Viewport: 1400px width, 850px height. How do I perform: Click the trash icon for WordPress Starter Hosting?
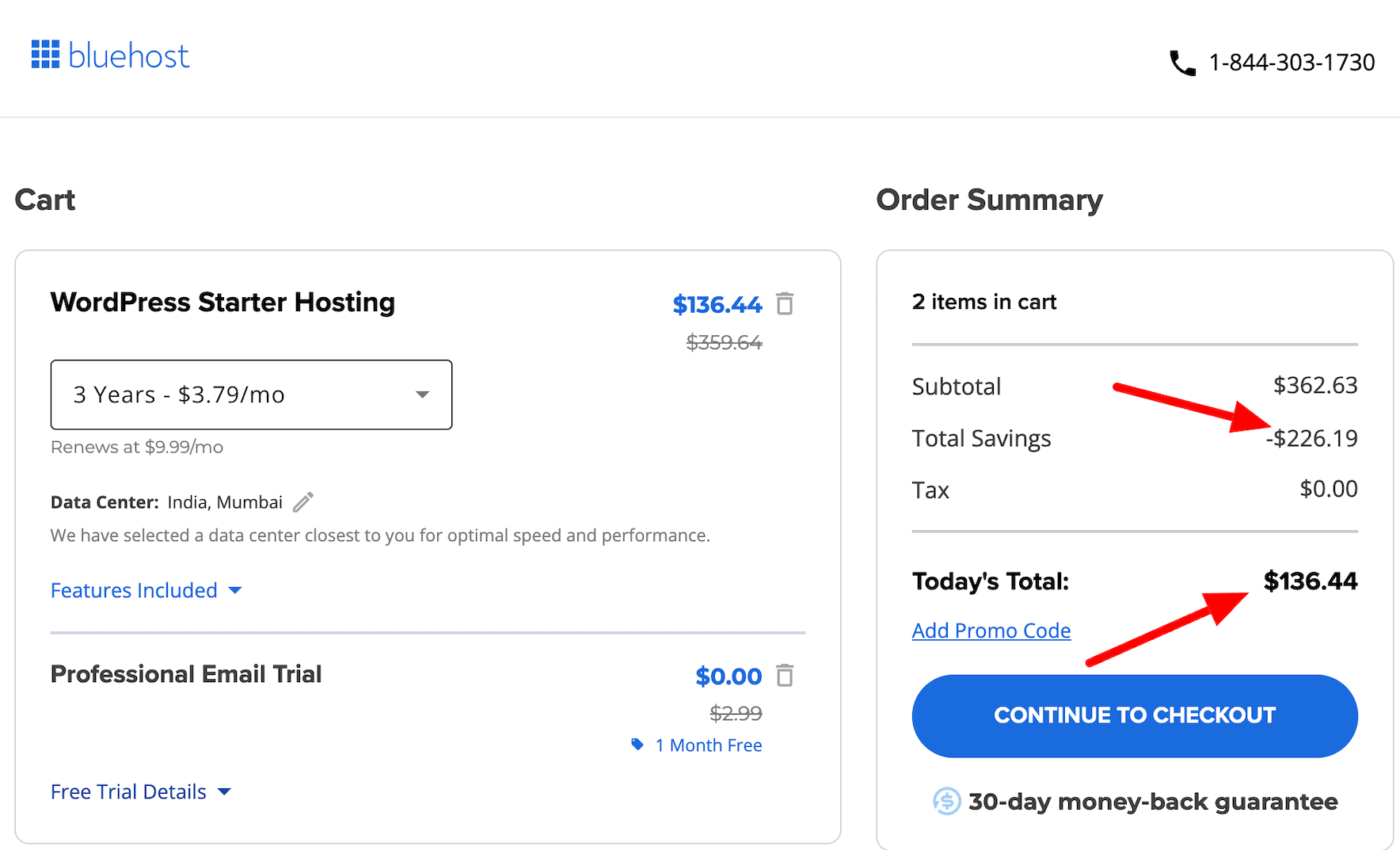785,303
